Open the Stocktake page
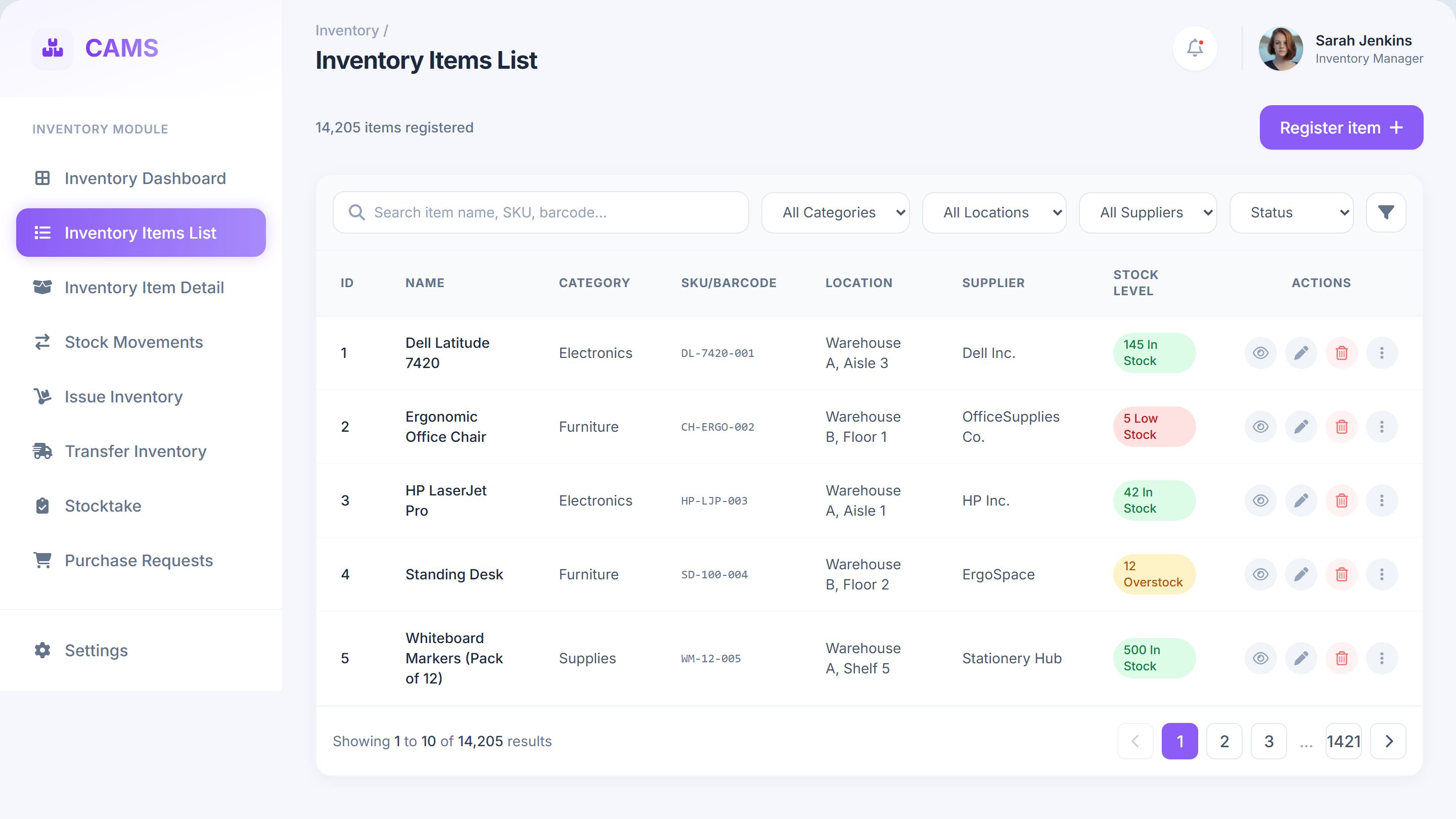The image size is (1456, 819). pos(141,506)
